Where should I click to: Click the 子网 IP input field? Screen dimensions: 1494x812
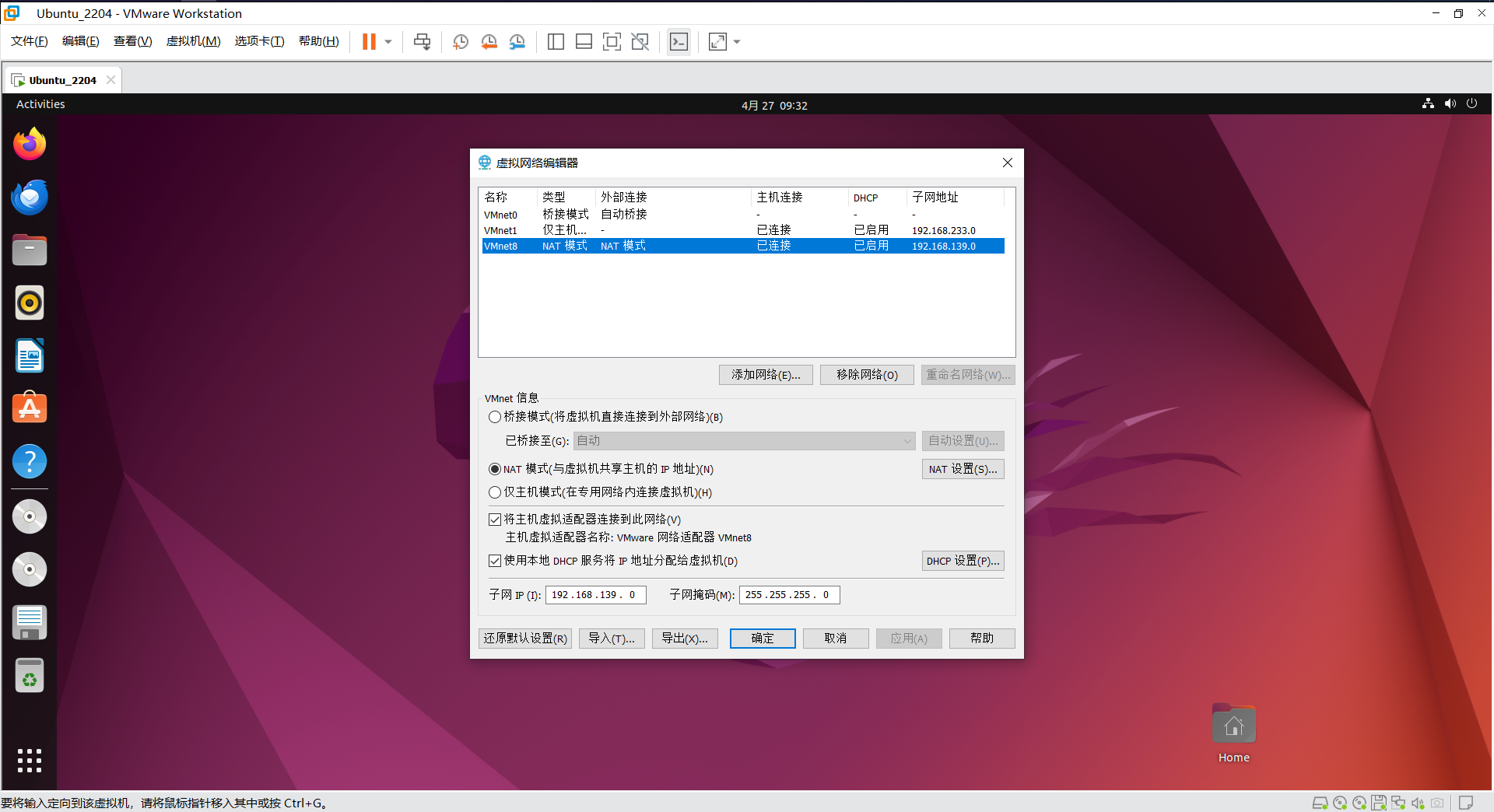pos(596,595)
